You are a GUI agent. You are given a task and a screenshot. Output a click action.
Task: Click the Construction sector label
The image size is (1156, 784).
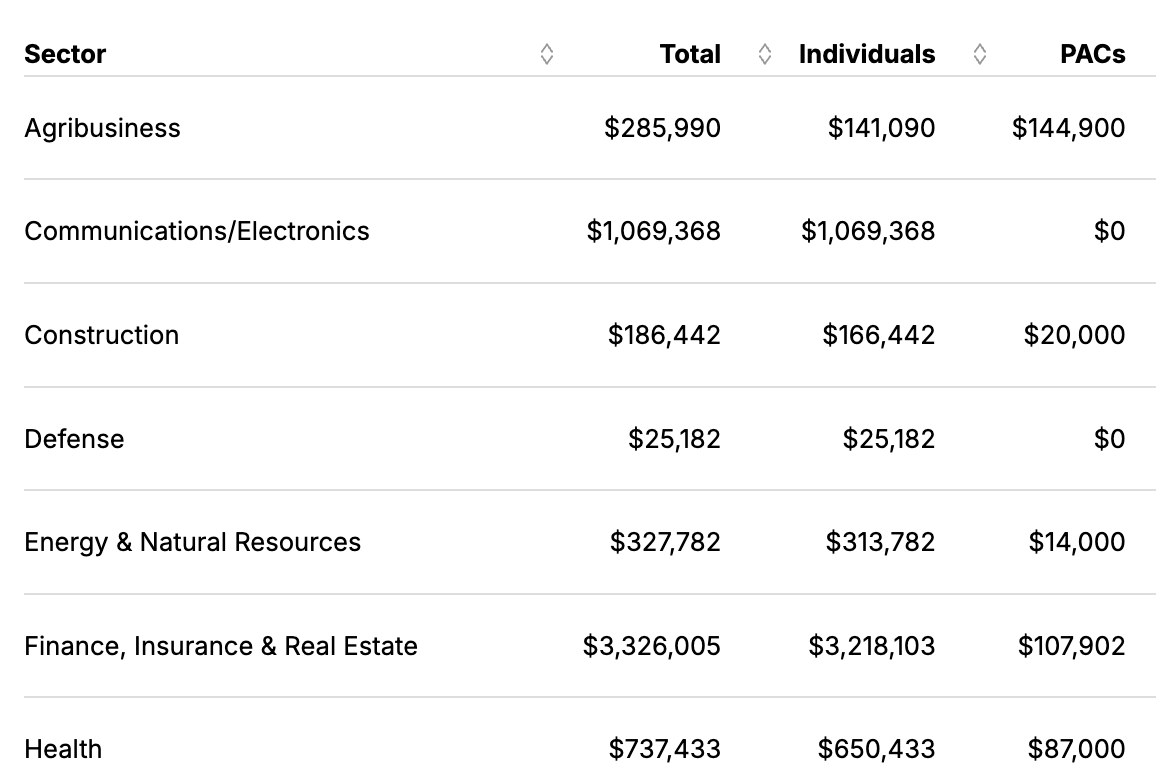(102, 335)
